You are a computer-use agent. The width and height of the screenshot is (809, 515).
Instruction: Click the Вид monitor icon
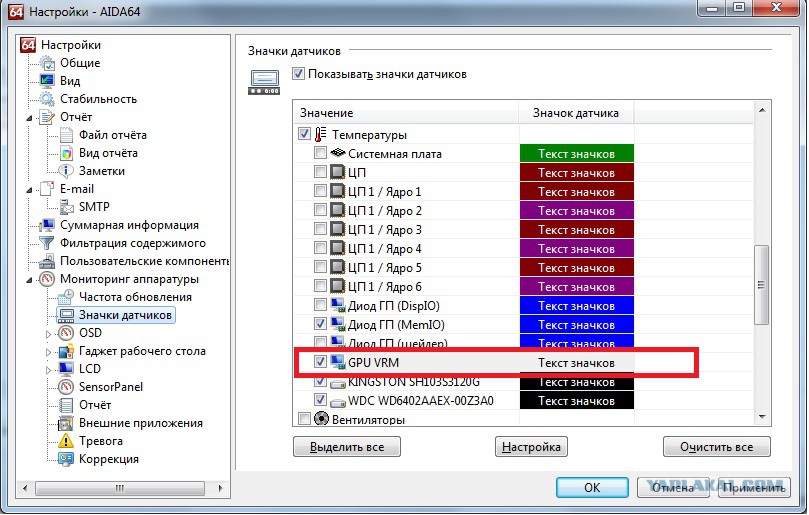[47, 81]
